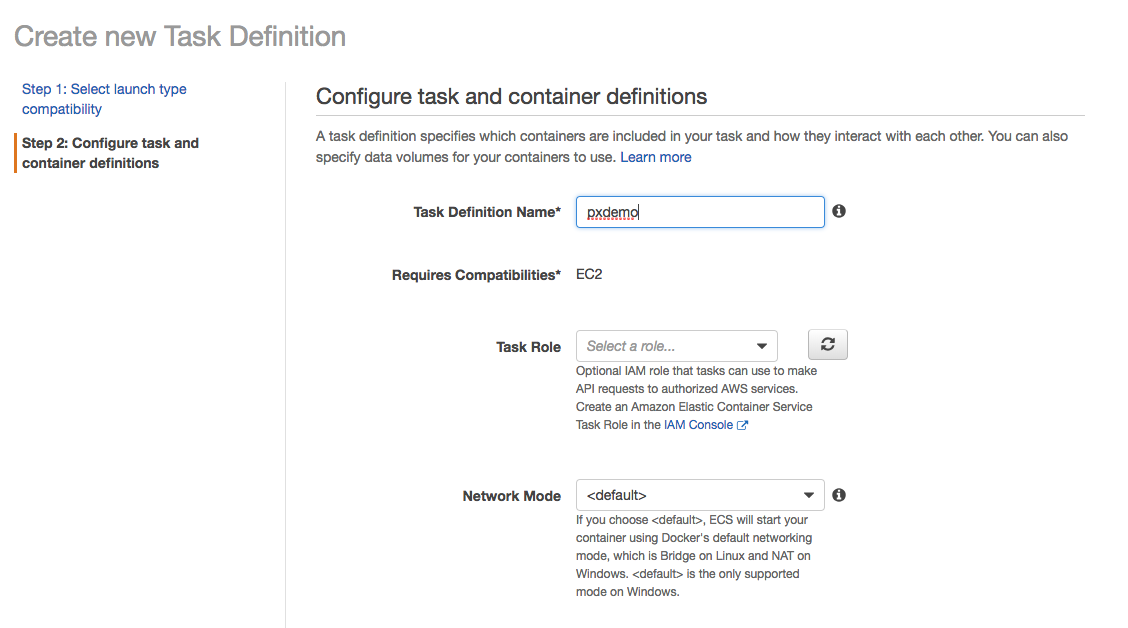Screen dimensions: 1128x628
Task: Click the refresh arrows to reload roles
Action: point(827,344)
